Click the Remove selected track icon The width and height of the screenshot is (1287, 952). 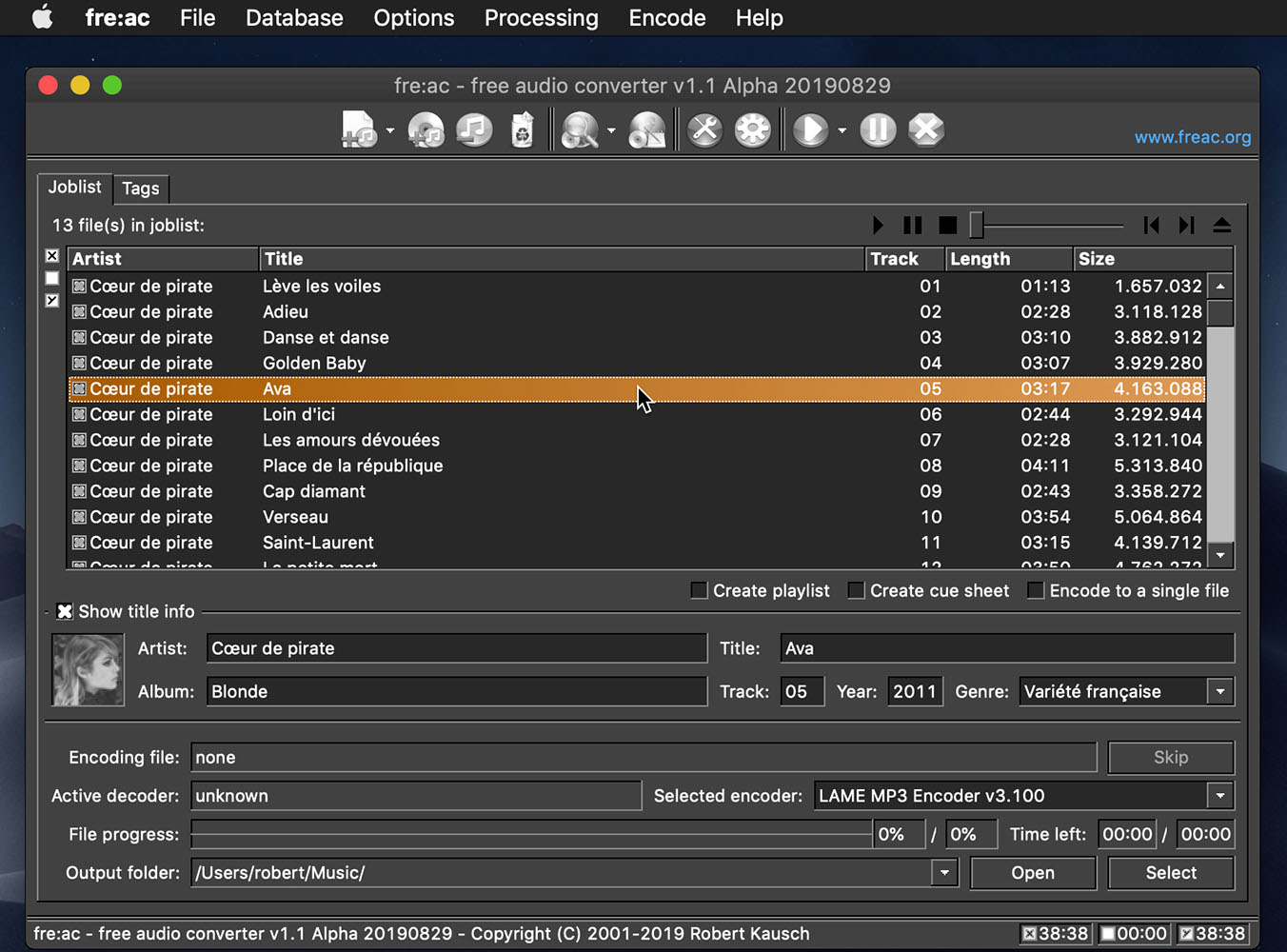click(474, 129)
